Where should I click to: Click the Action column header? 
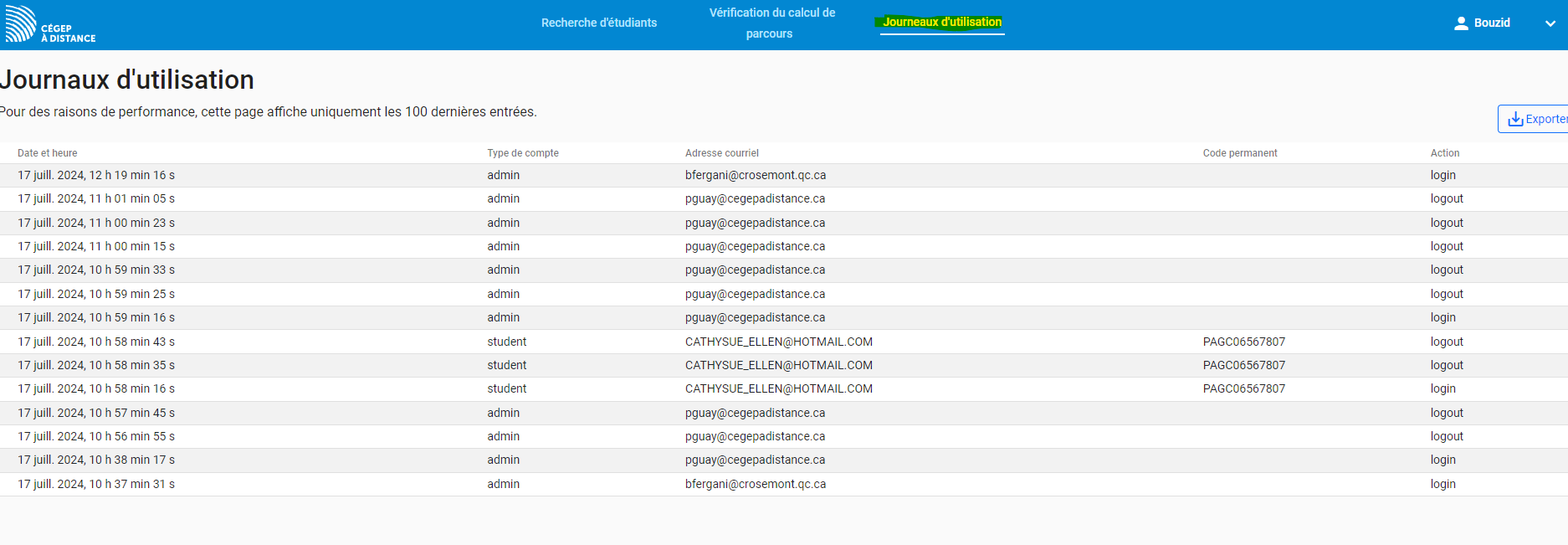[1444, 153]
